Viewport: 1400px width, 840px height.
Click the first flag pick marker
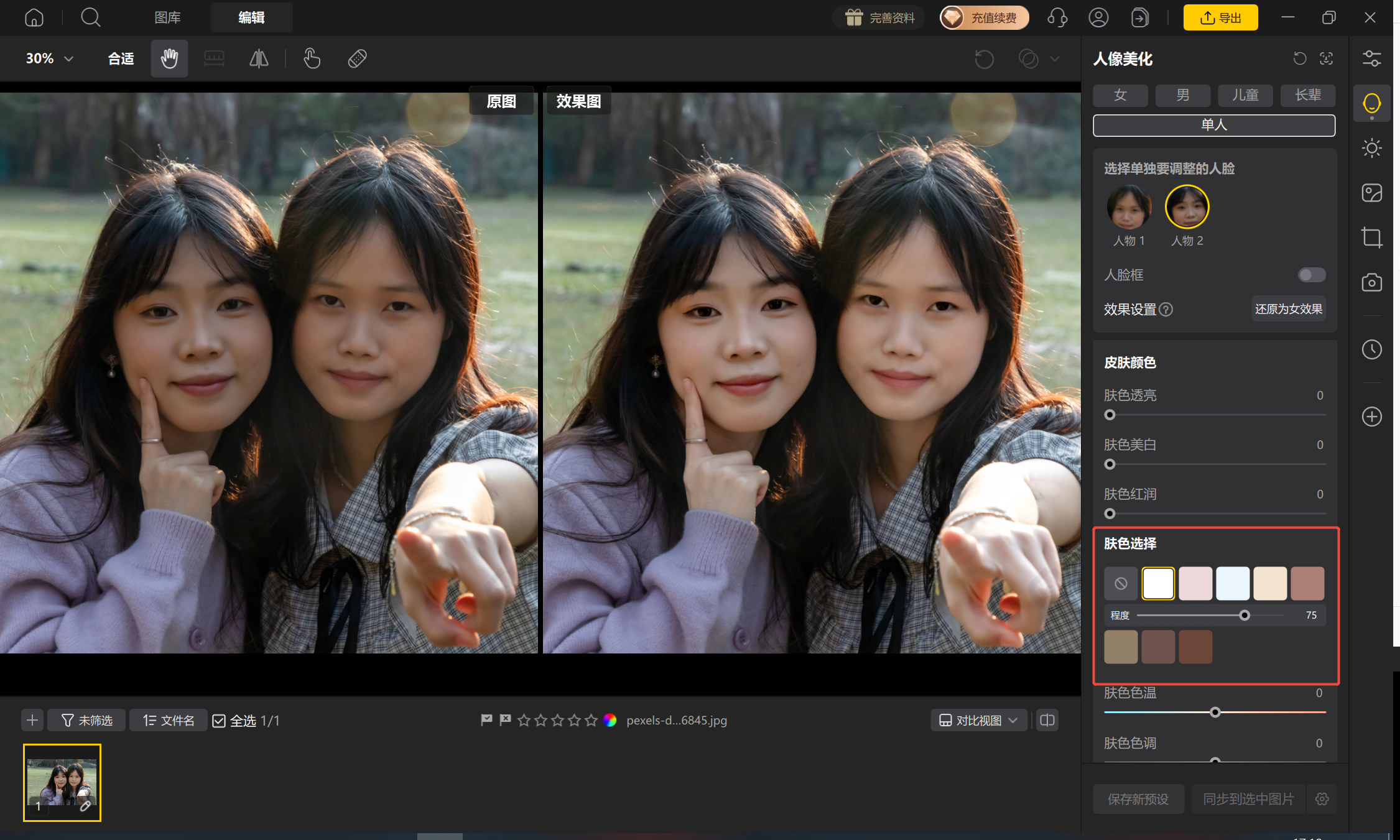click(x=486, y=720)
